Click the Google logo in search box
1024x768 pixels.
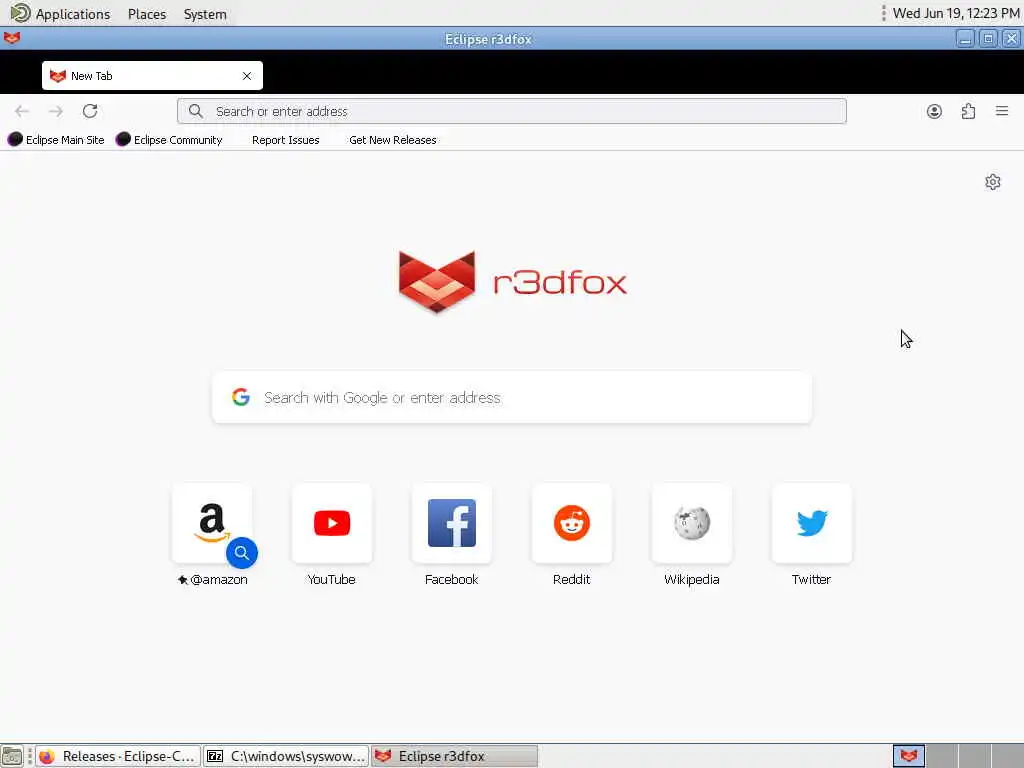[x=241, y=397]
